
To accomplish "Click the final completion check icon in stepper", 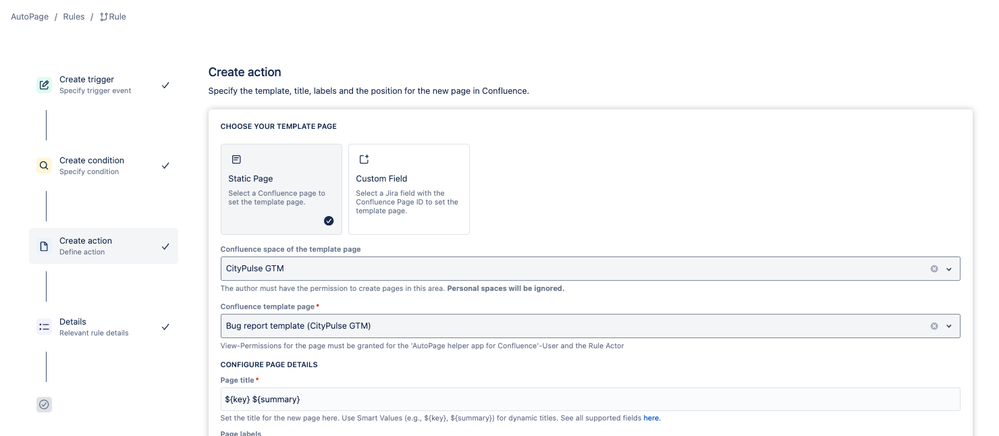I will pos(44,404).
